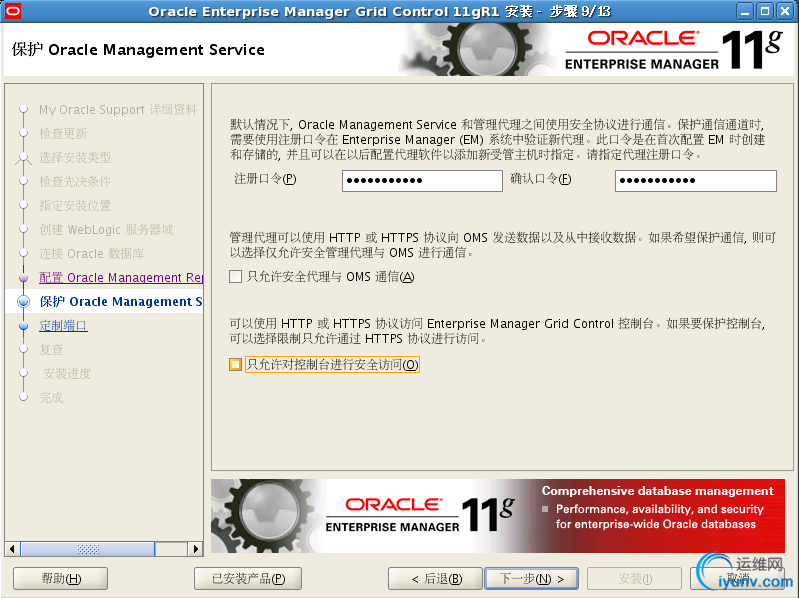Click the 检查先决条件 step text

click(75, 181)
